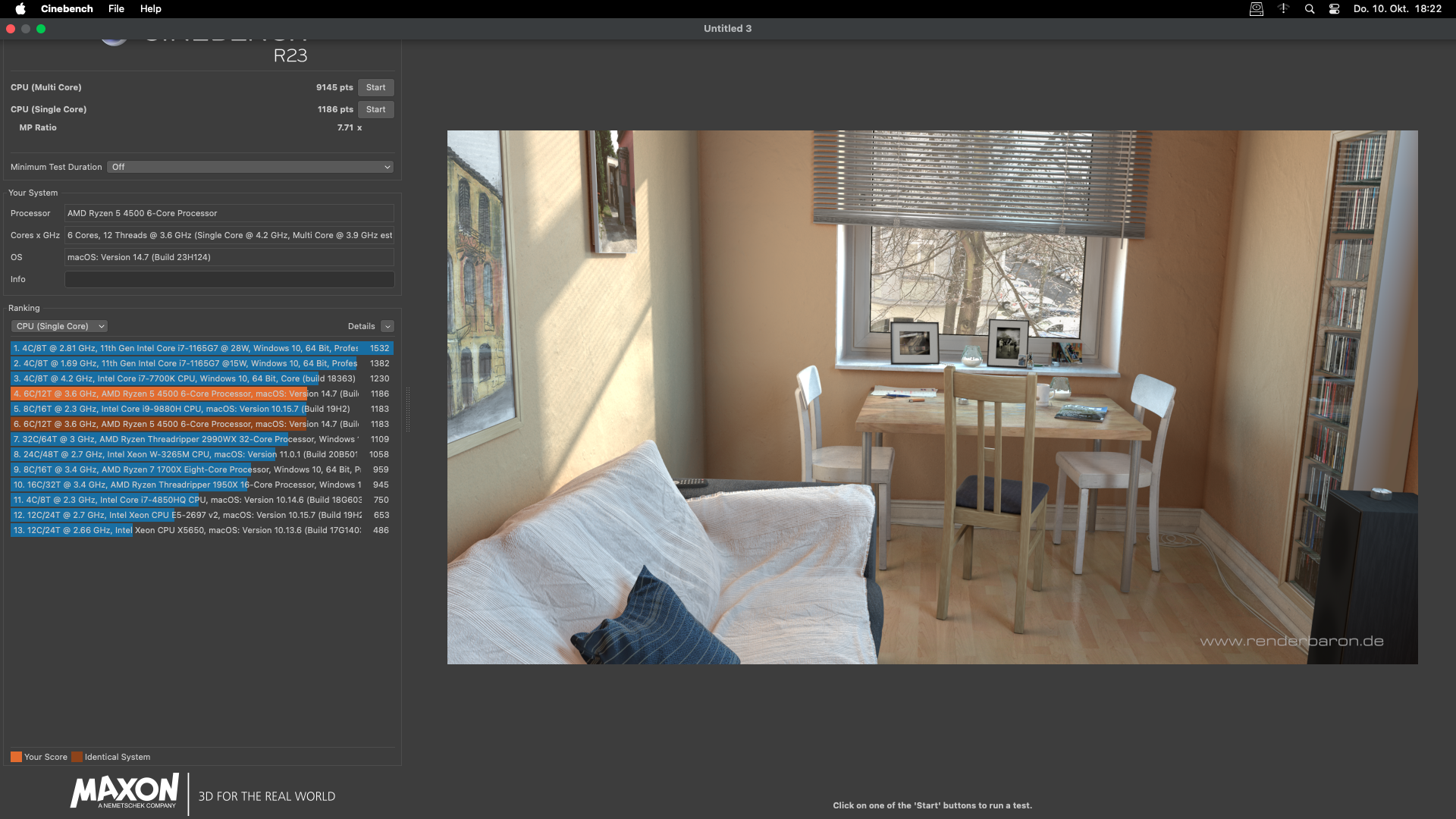Image resolution: width=1456 pixels, height=819 pixels.
Task: Click the Identical System legend swatch
Action: point(77,757)
